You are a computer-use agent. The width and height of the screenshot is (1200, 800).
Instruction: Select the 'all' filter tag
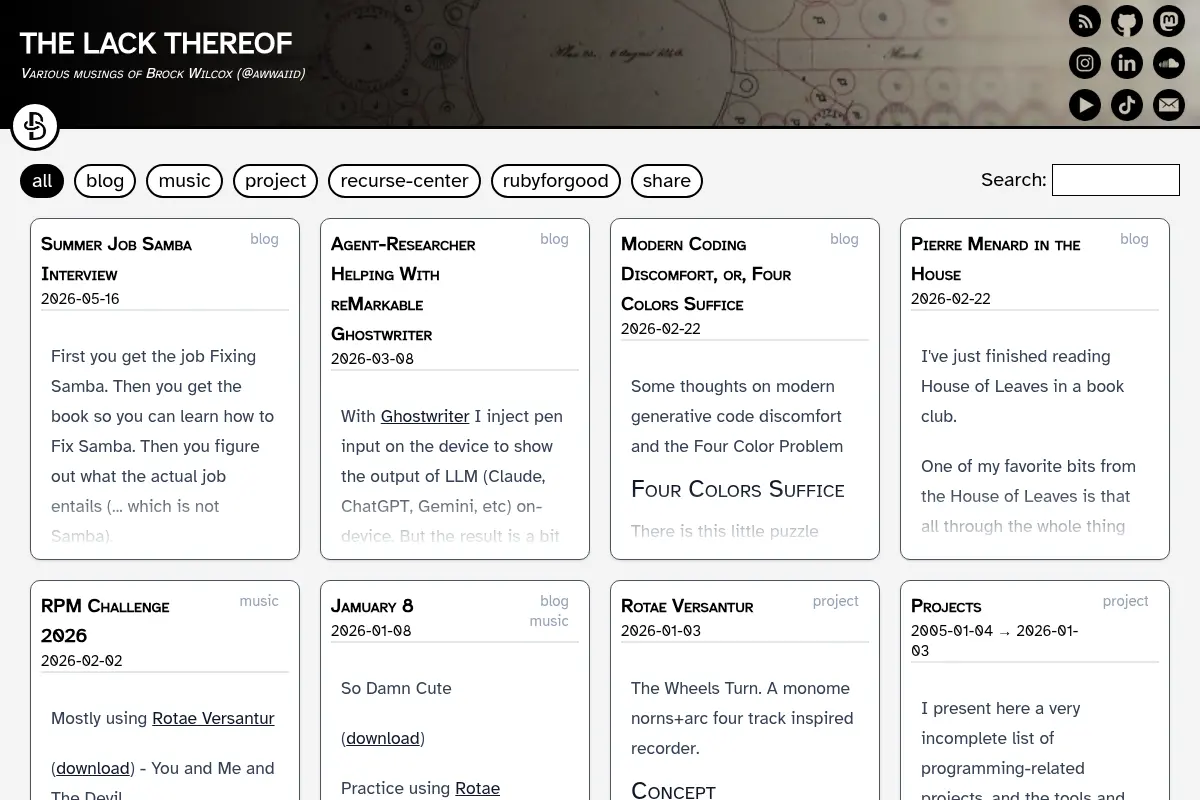[x=42, y=181]
